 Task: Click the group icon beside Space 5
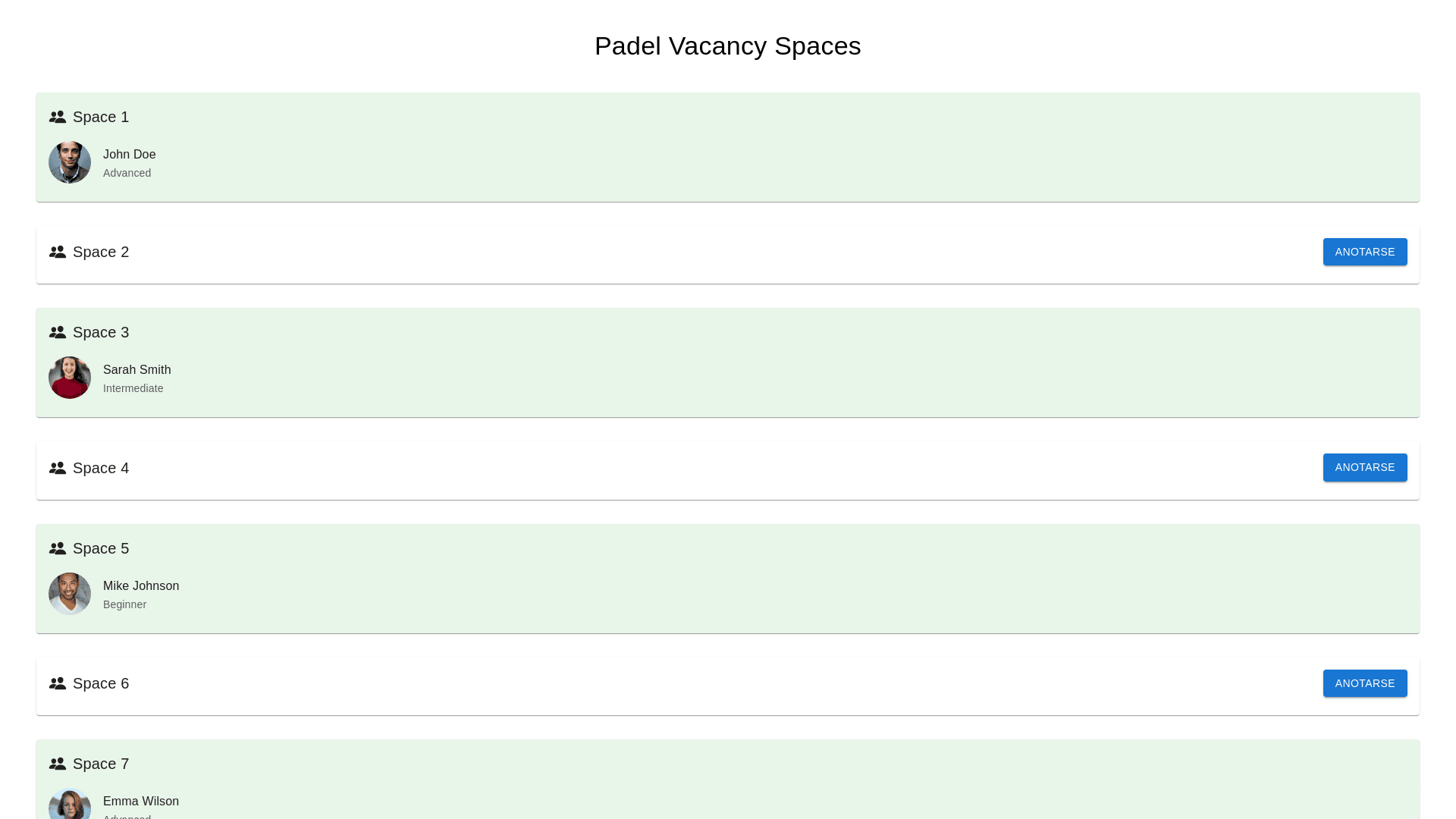click(x=58, y=548)
